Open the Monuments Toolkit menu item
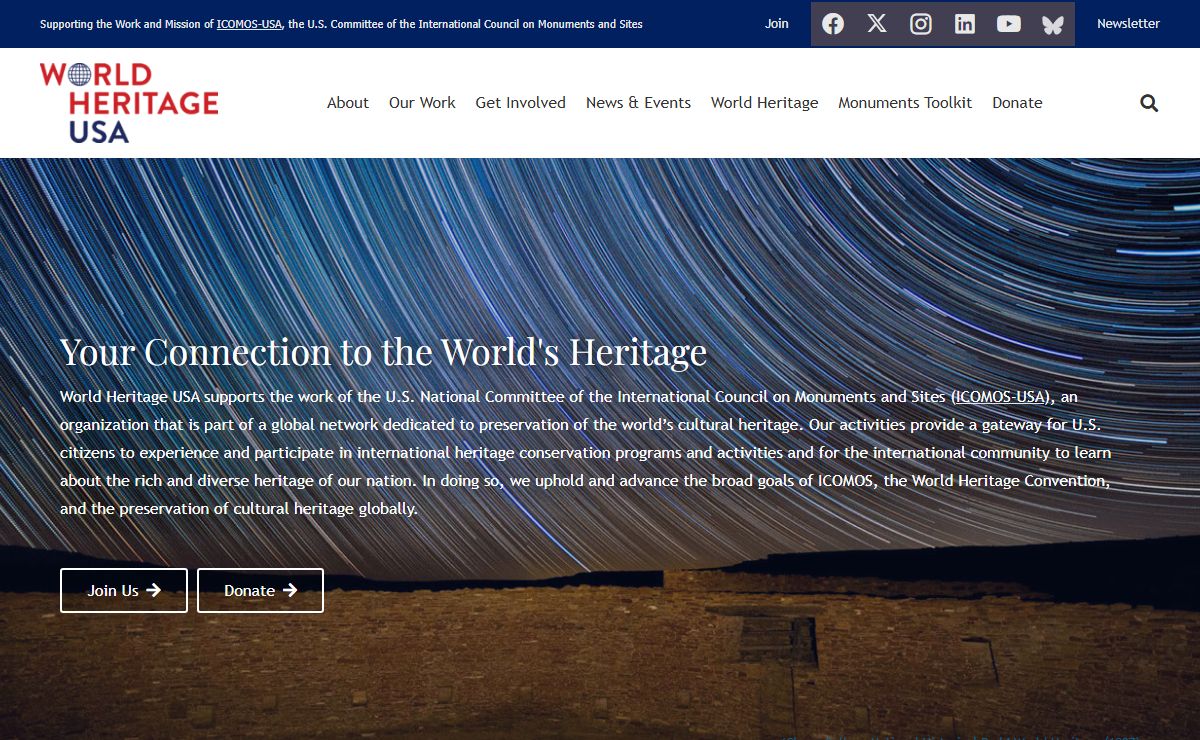 (905, 103)
